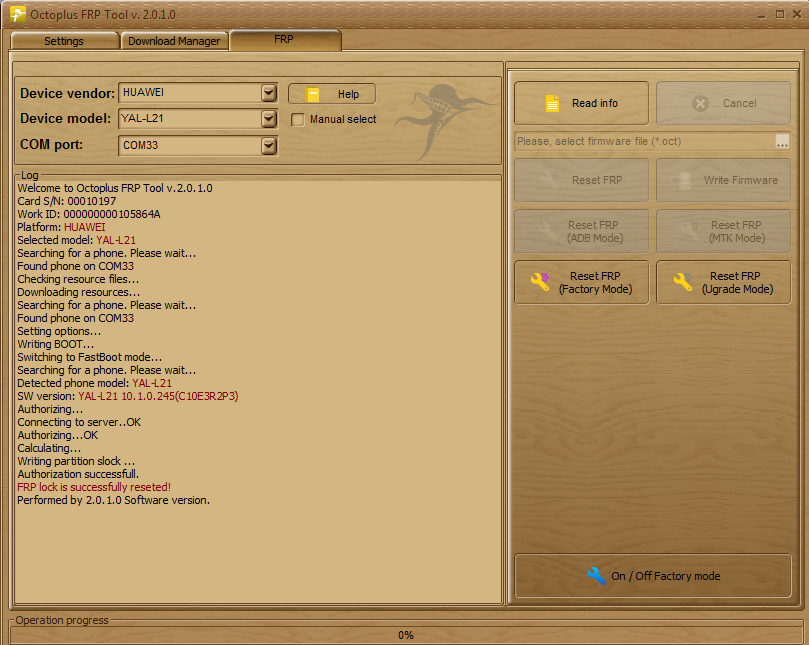Browse for firmware file with ellipsis button
The image size is (809, 645).
tap(782, 142)
